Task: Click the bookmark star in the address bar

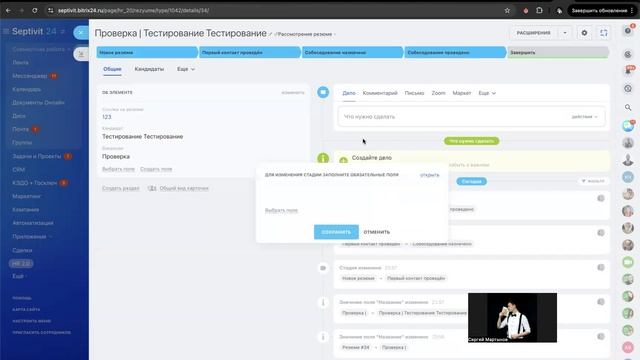Action: (x=507, y=11)
